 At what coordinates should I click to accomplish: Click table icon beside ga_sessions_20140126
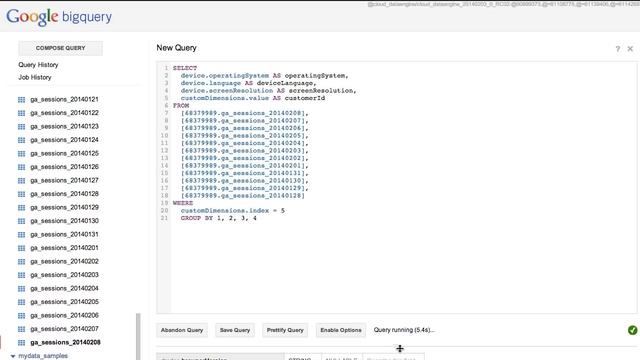click(x=22, y=167)
